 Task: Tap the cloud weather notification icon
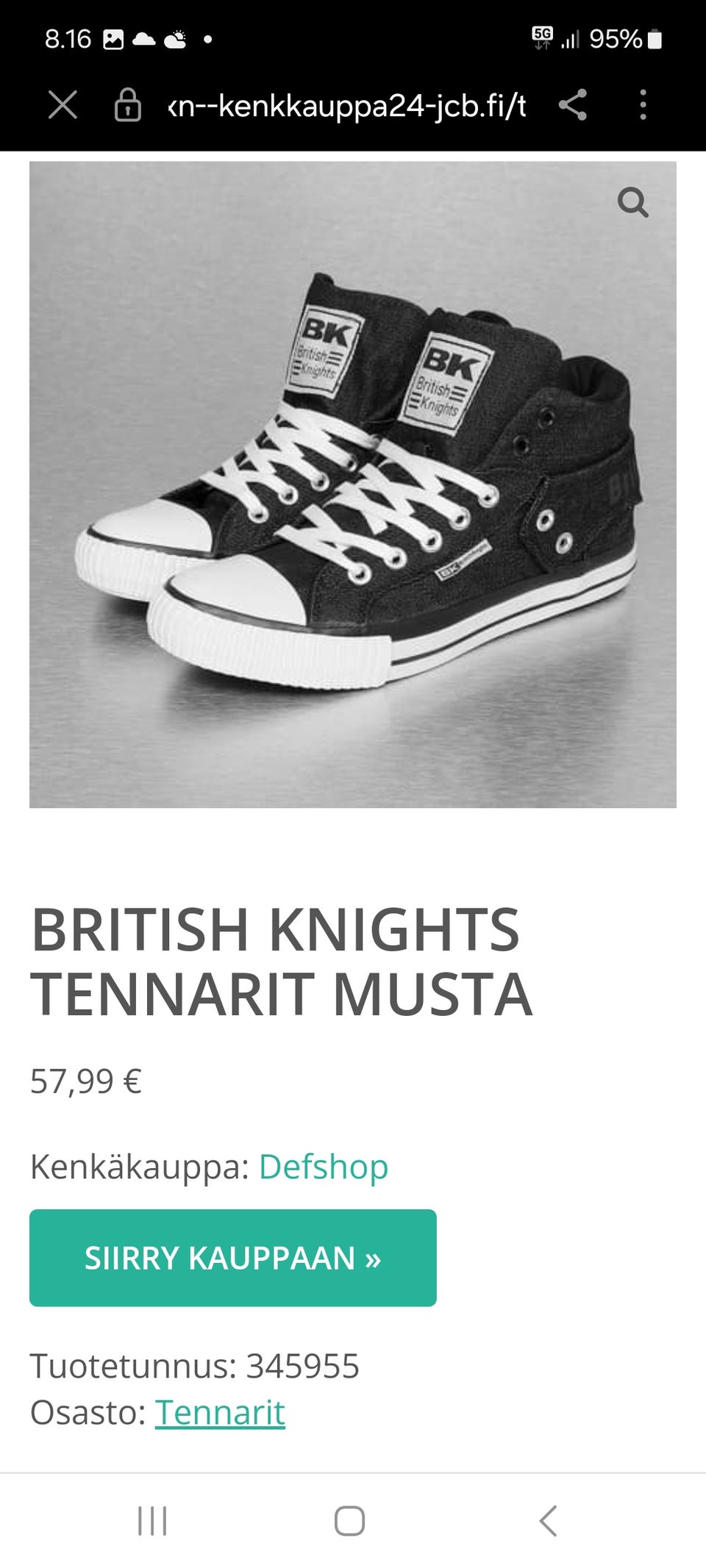click(x=175, y=39)
